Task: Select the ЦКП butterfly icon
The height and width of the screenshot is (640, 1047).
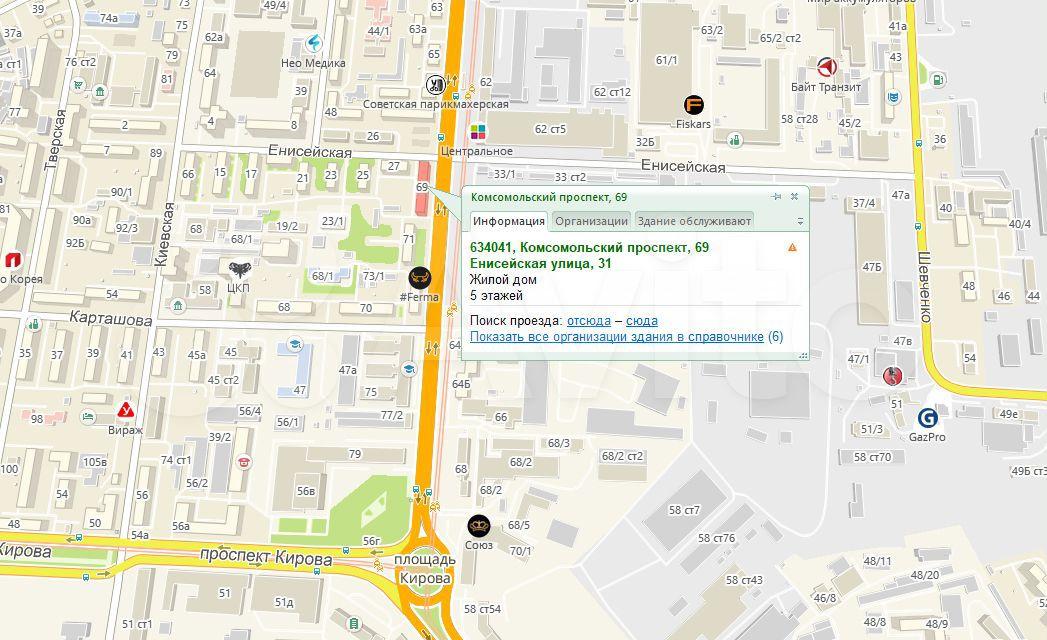Action: [x=238, y=270]
